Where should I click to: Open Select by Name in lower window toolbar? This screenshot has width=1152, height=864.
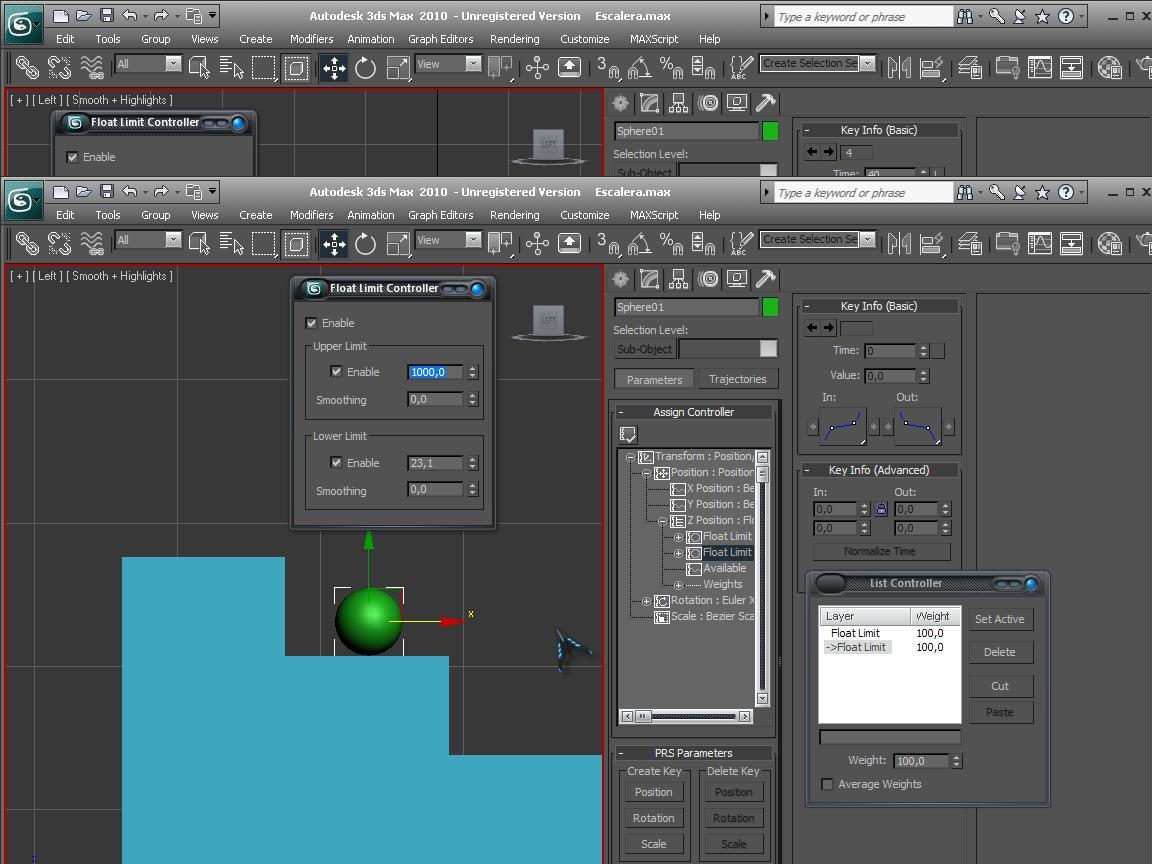(x=231, y=243)
